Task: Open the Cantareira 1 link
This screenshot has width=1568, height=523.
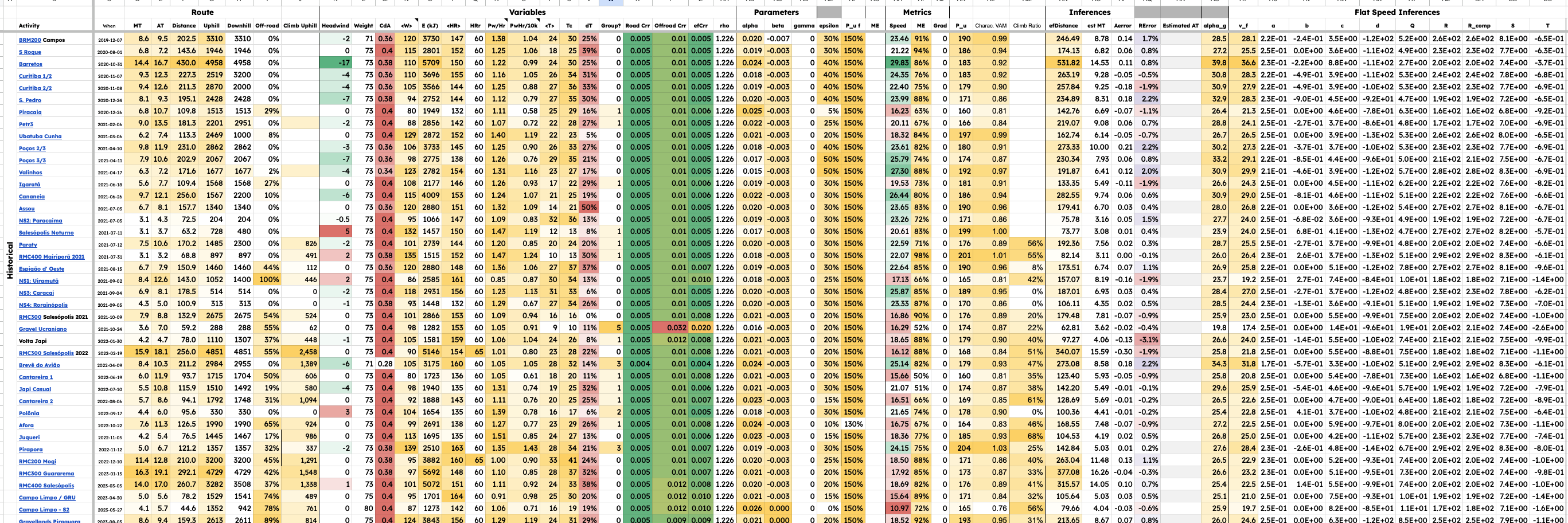Action: pos(36,377)
